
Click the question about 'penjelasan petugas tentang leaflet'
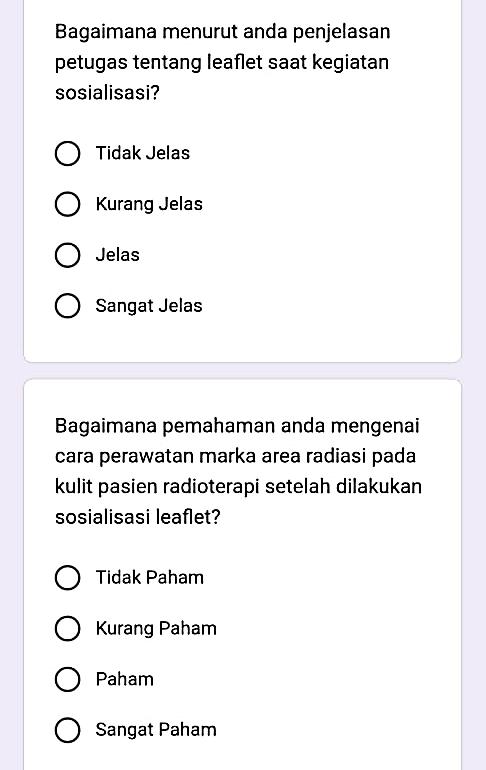point(222,62)
